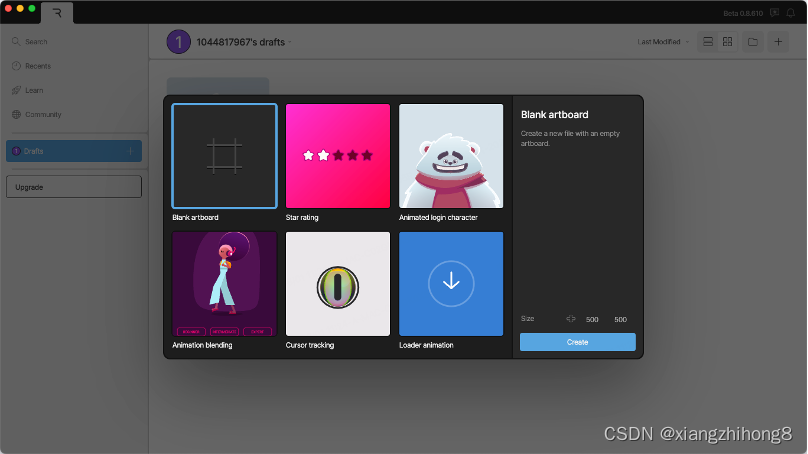Screen dimensions: 808x454
Task: Select Drafts in the sidebar
Action: click(74, 151)
